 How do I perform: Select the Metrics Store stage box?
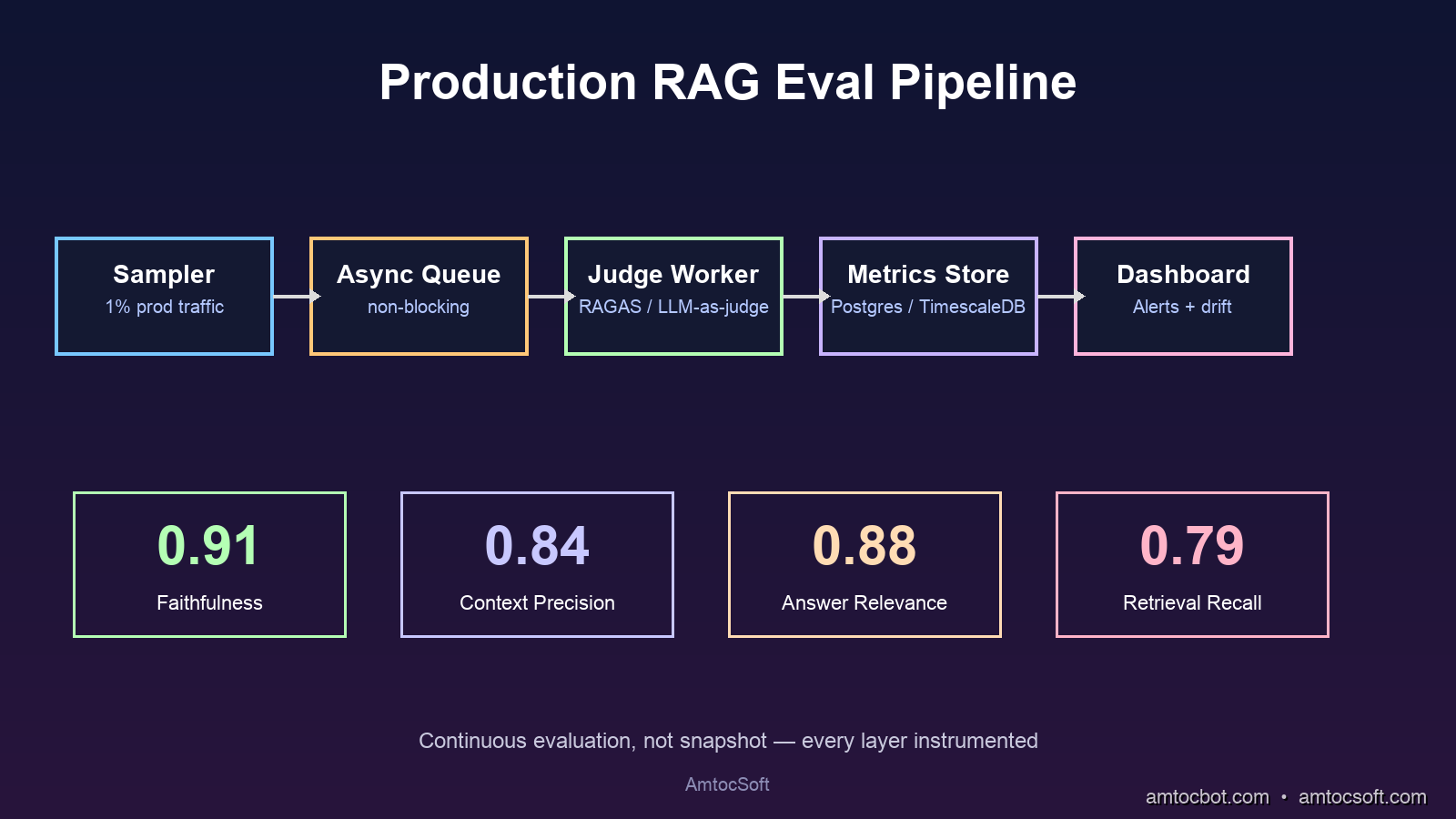pyautogui.click(x=928, y=295)
